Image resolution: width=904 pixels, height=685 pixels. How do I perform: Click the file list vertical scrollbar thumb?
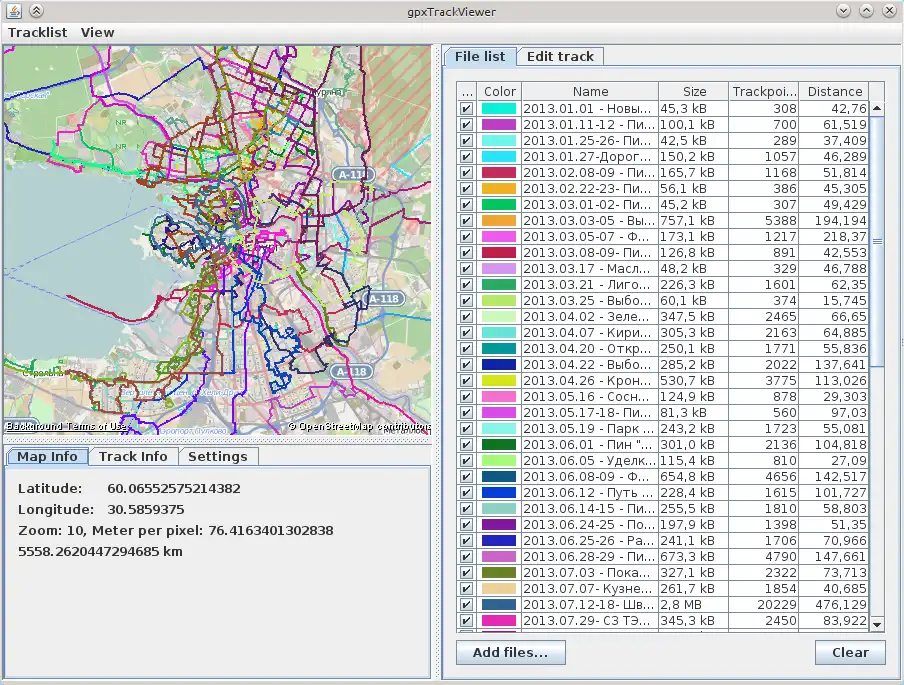point(877,241)
